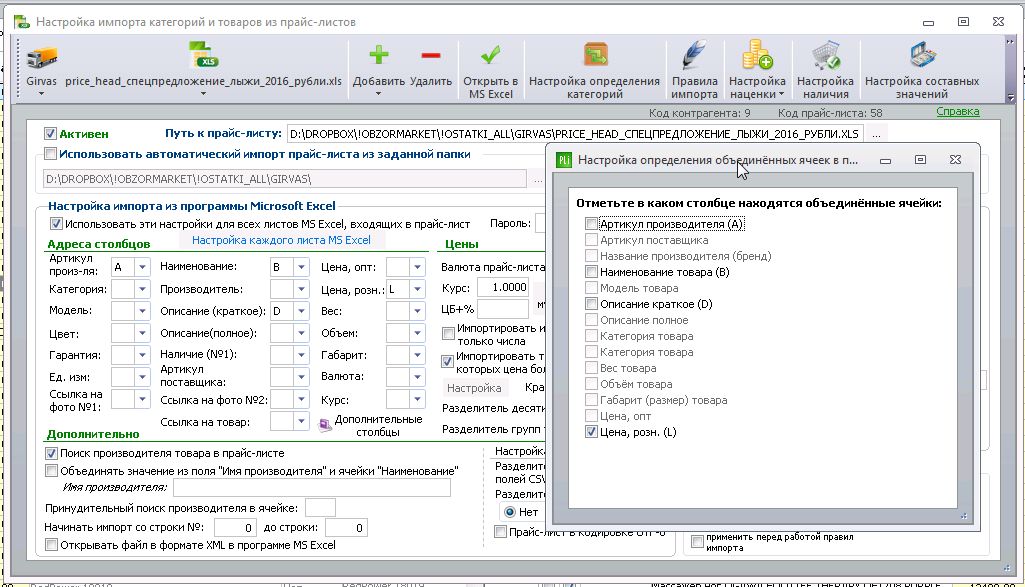Uncheck Поиск производителя товара в прайс-листе
The image size is (1025, 587).
coord(51,453)
